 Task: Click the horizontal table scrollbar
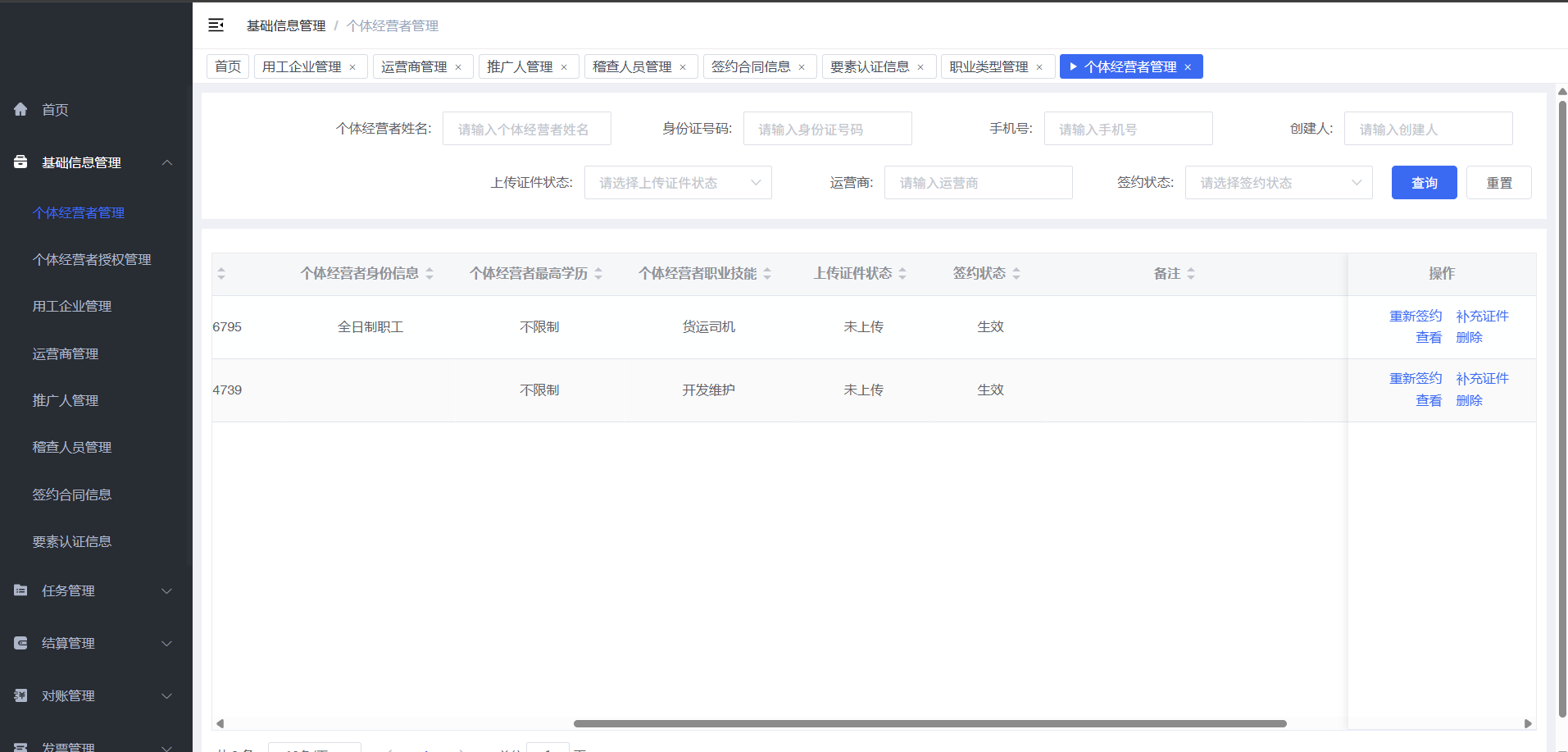[929, 723]
